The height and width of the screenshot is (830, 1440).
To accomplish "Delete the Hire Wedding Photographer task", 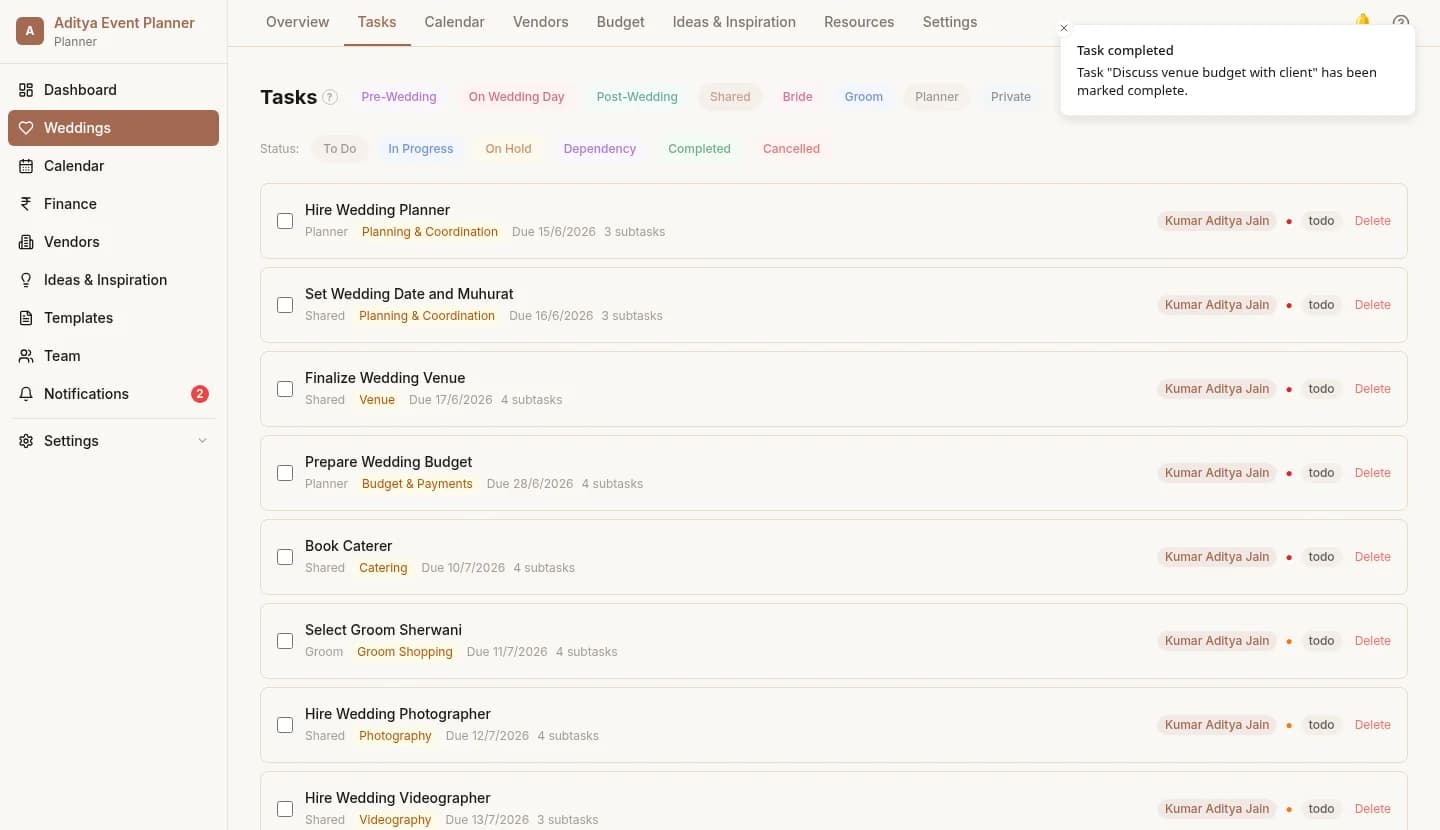I will pos(1372,725).
